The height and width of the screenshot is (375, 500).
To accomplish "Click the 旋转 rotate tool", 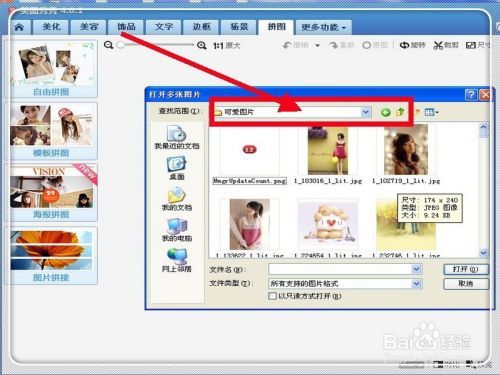I will (413, 45).
